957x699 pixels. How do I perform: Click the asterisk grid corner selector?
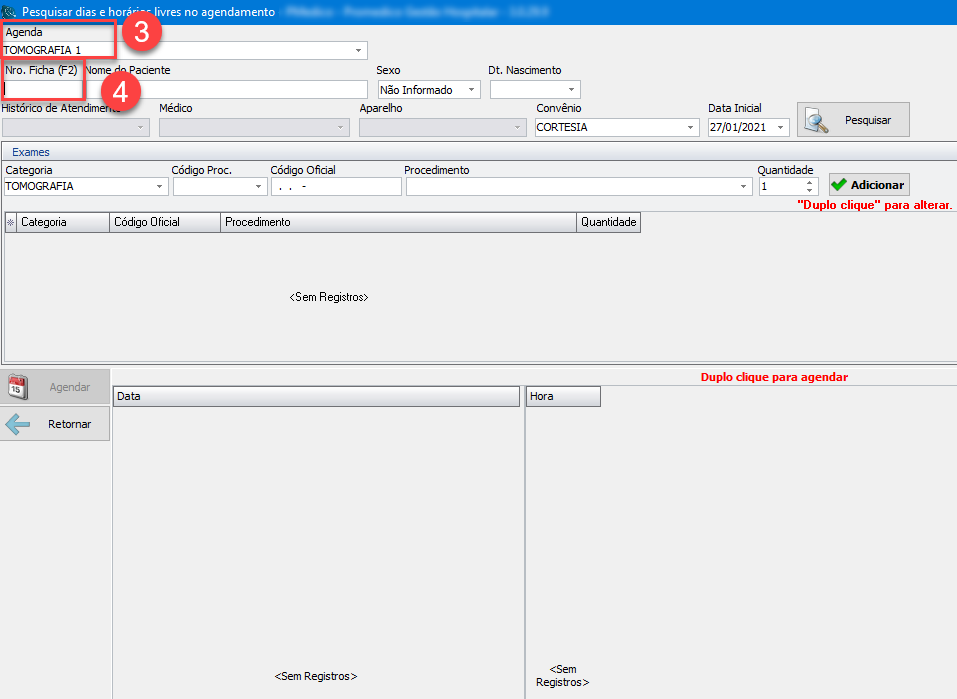tap(11, 222)
